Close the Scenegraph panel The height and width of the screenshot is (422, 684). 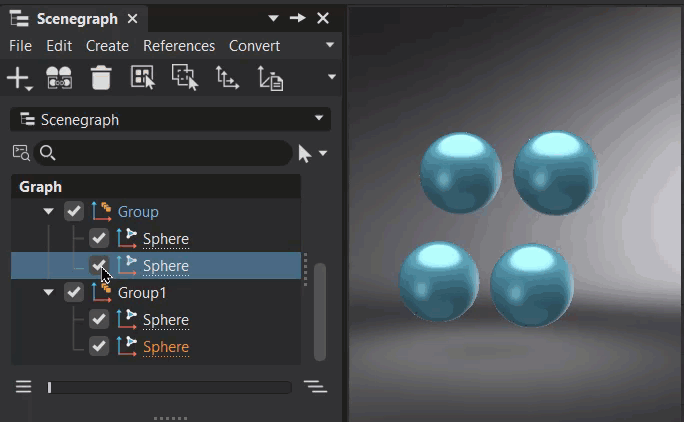pyautogui.click(x=323, y=18)
